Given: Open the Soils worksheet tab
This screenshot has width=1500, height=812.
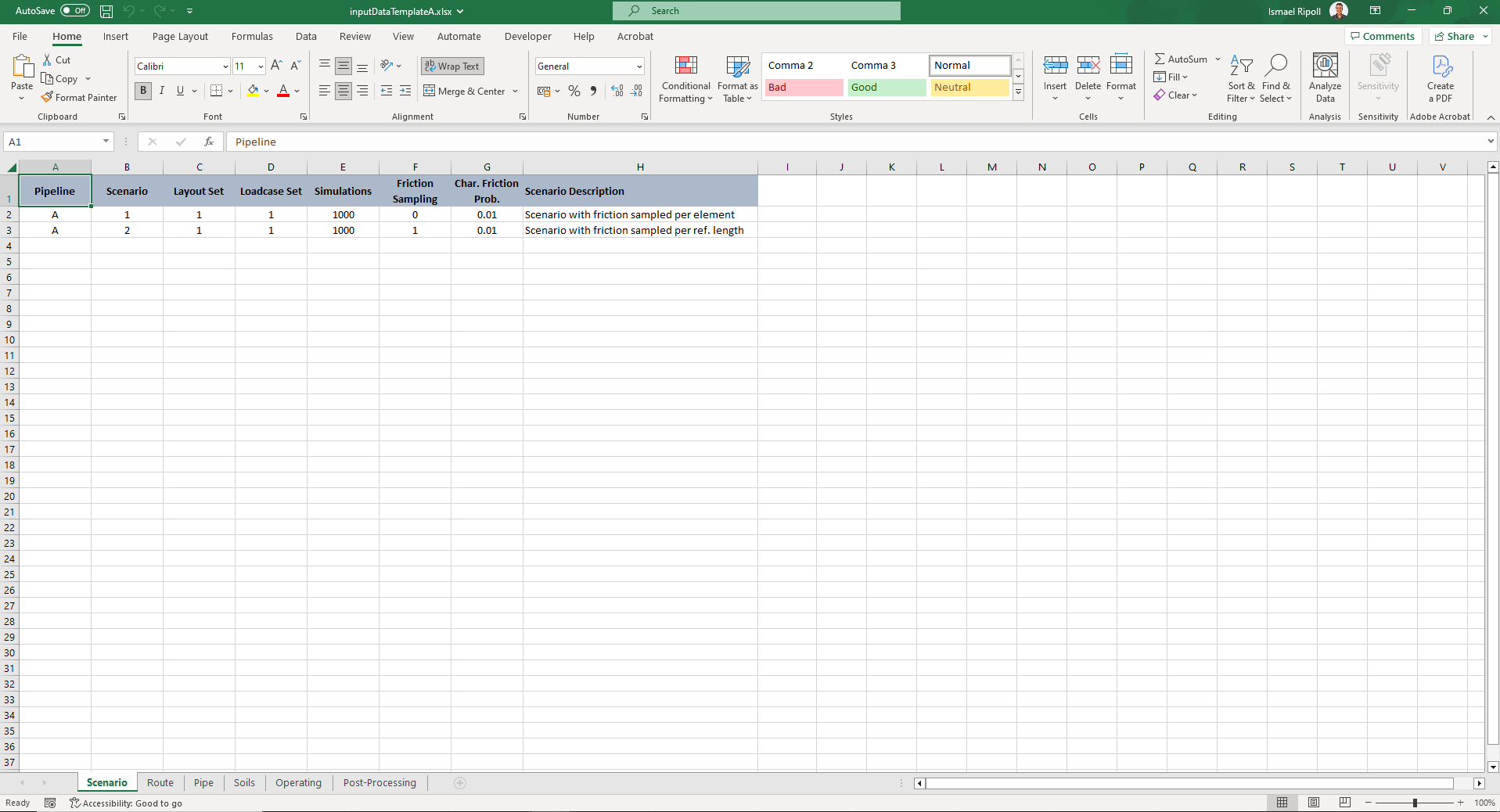Looking at the screenshot, I should (243, 782).
